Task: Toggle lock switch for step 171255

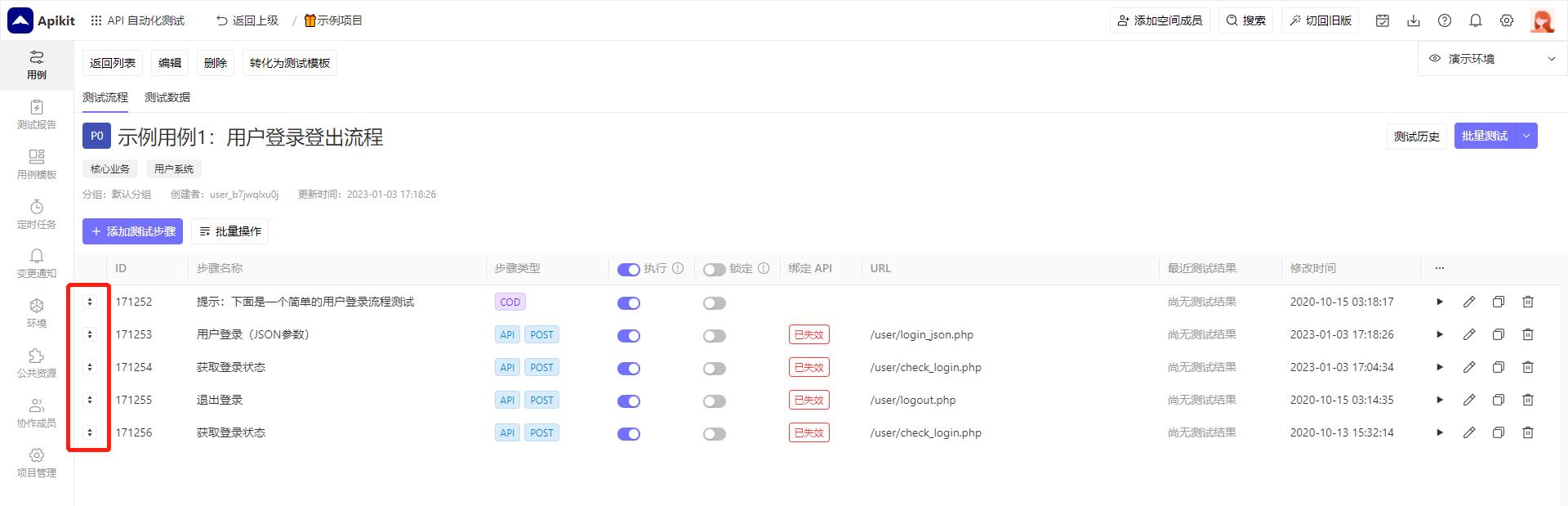Action: (715, 401)
